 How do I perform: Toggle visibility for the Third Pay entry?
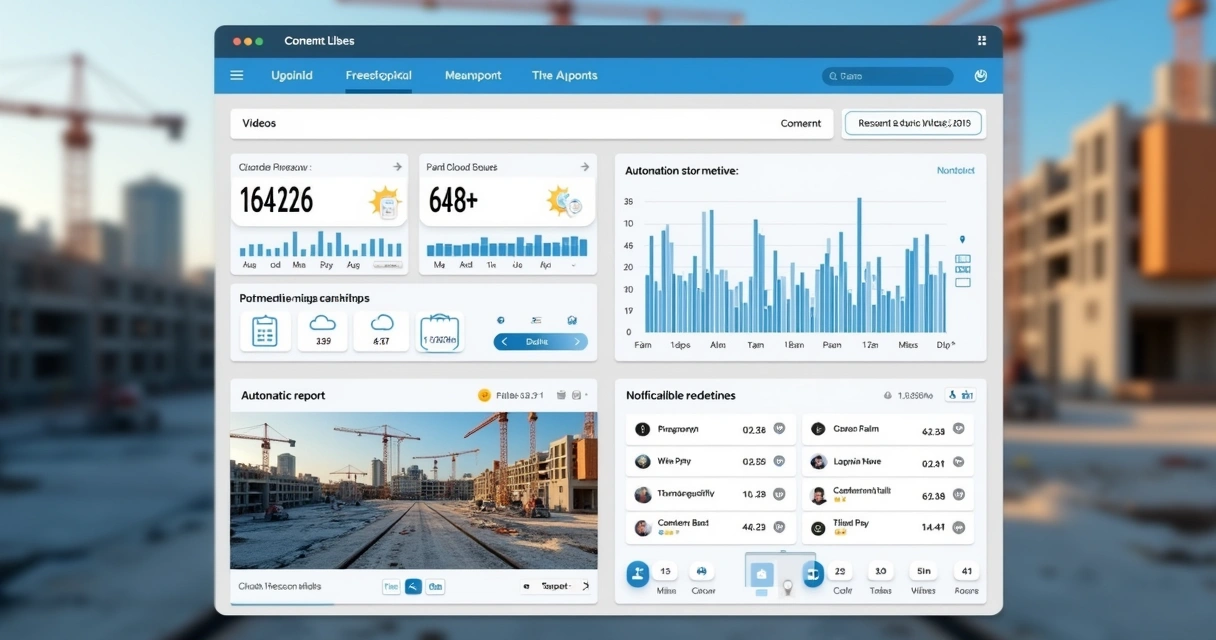(959, 527)
